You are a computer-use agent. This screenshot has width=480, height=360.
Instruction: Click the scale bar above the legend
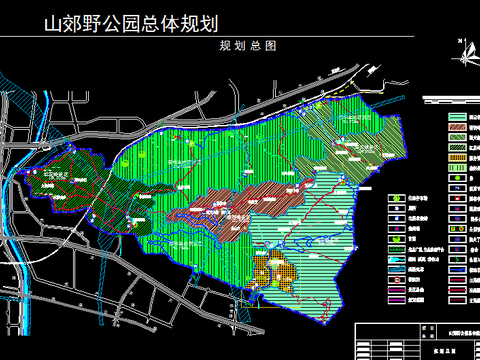pyautogui.click(x=451, y=99)
